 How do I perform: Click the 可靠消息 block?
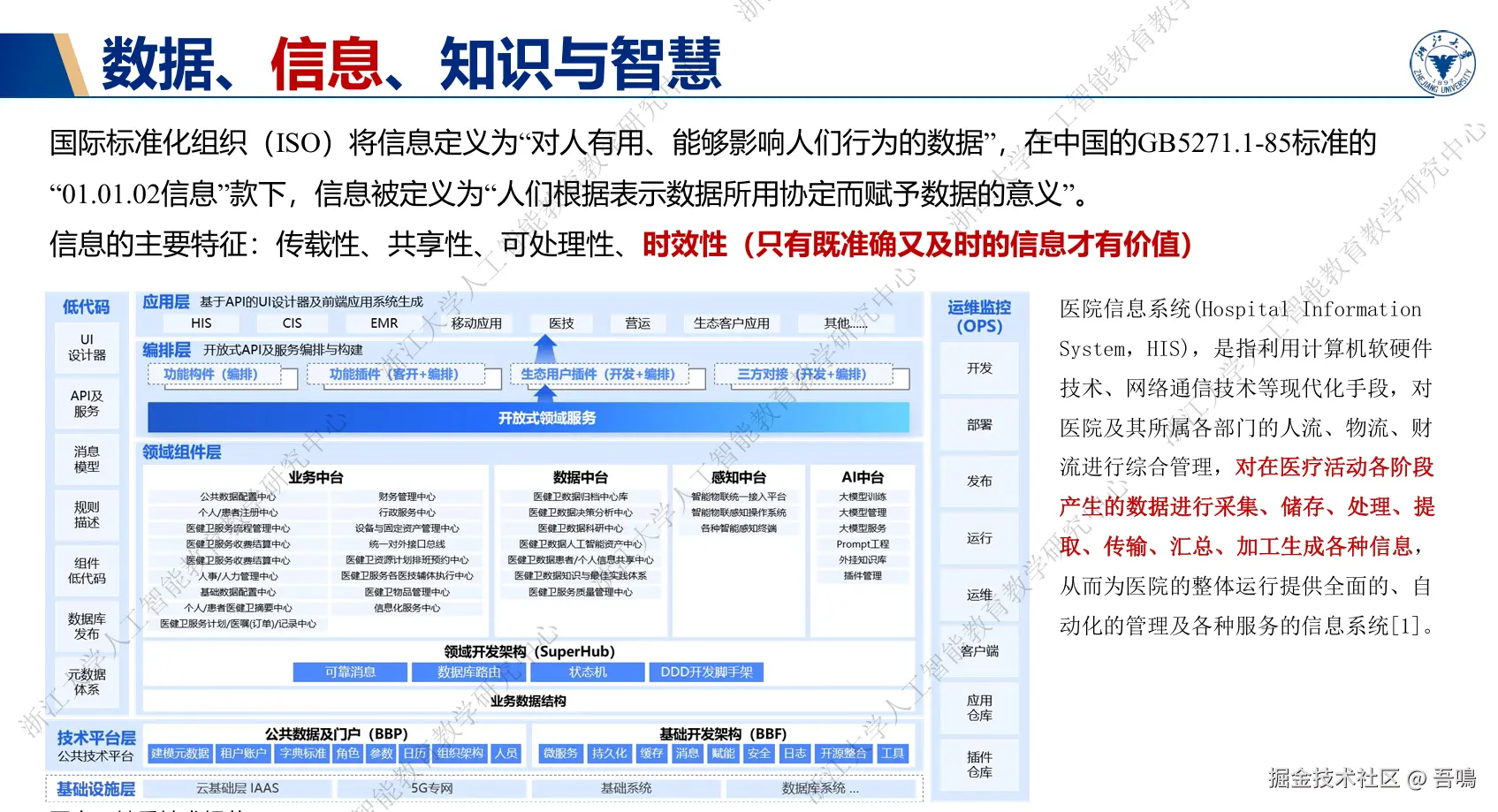350,672
